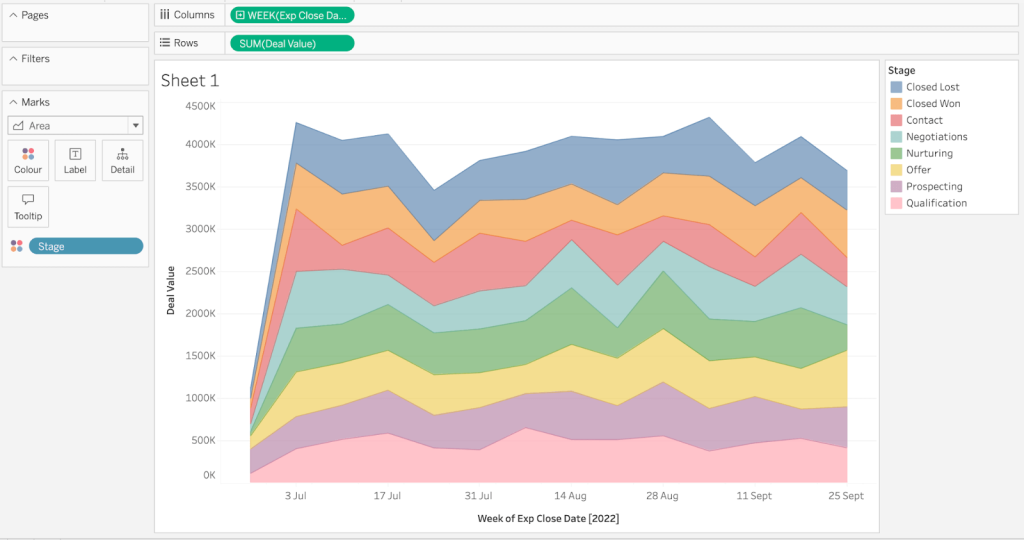Image resolution: width=1024 pixels, height=540 pixels.
Task: Click the Stage legend title
Action: [x=901, y=70]
